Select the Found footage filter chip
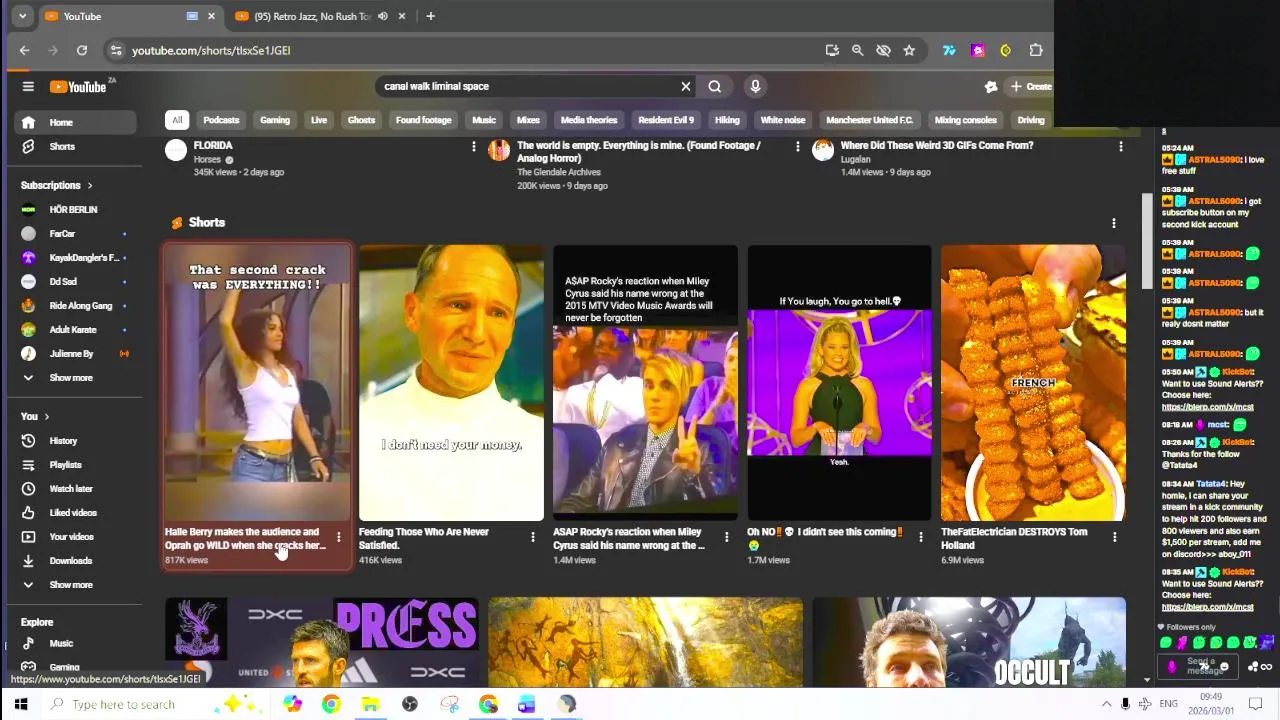Viewport: 1280px width, 720px height. (x=423, y=121)
